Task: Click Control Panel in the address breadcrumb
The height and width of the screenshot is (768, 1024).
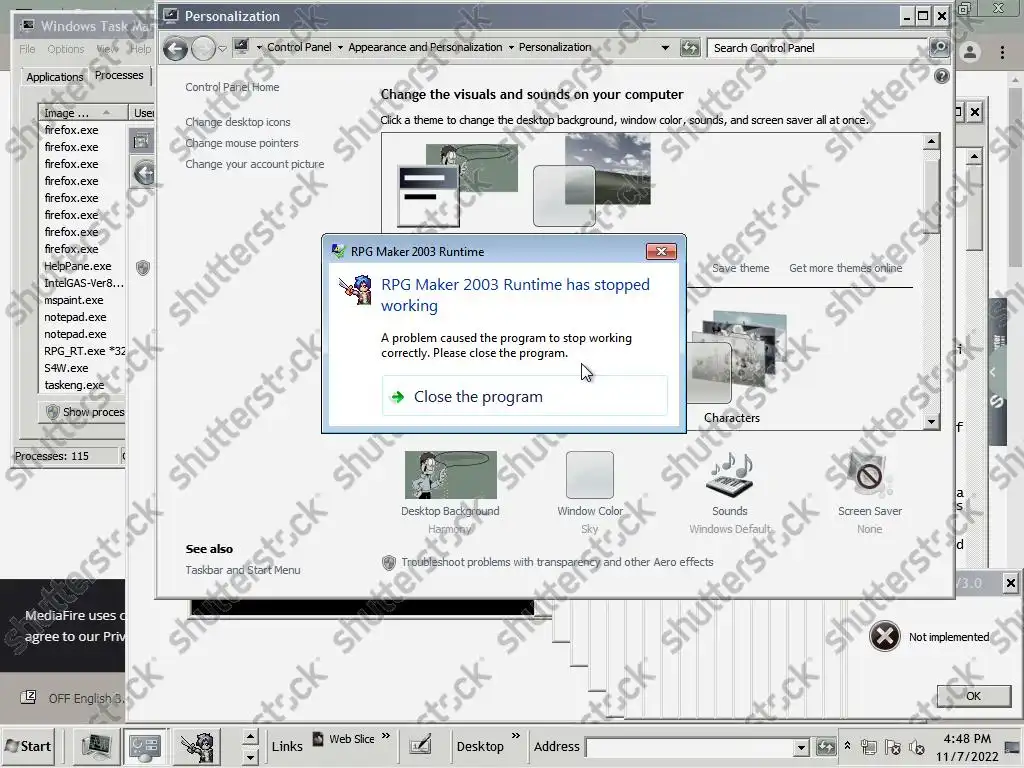Action: (x=299, y=47)
